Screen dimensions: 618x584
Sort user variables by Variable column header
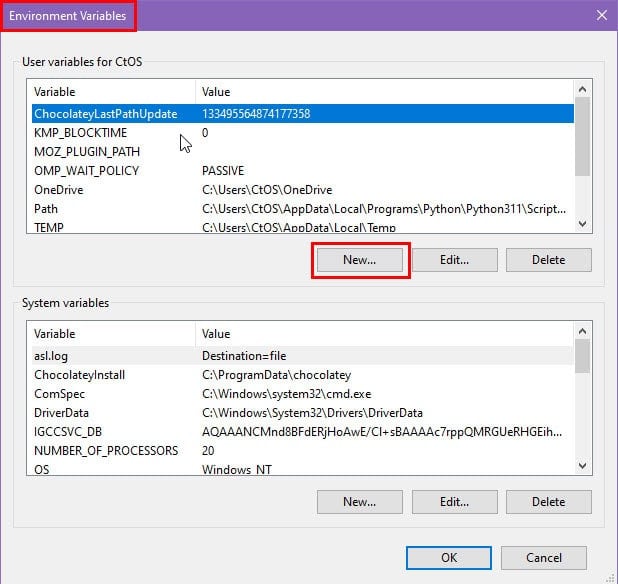(x=112, y=91)
